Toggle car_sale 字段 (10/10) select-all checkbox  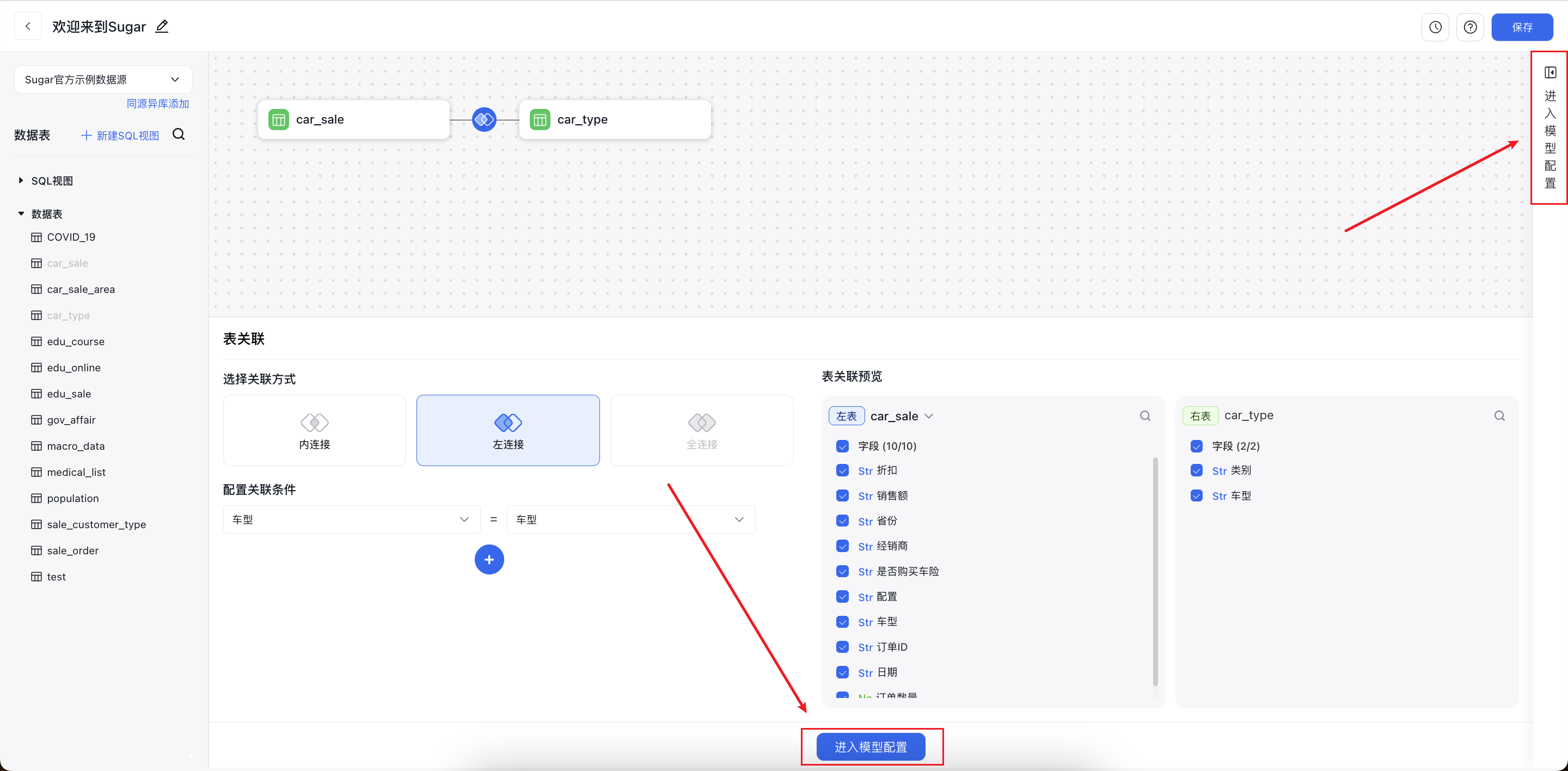point(842,446)
